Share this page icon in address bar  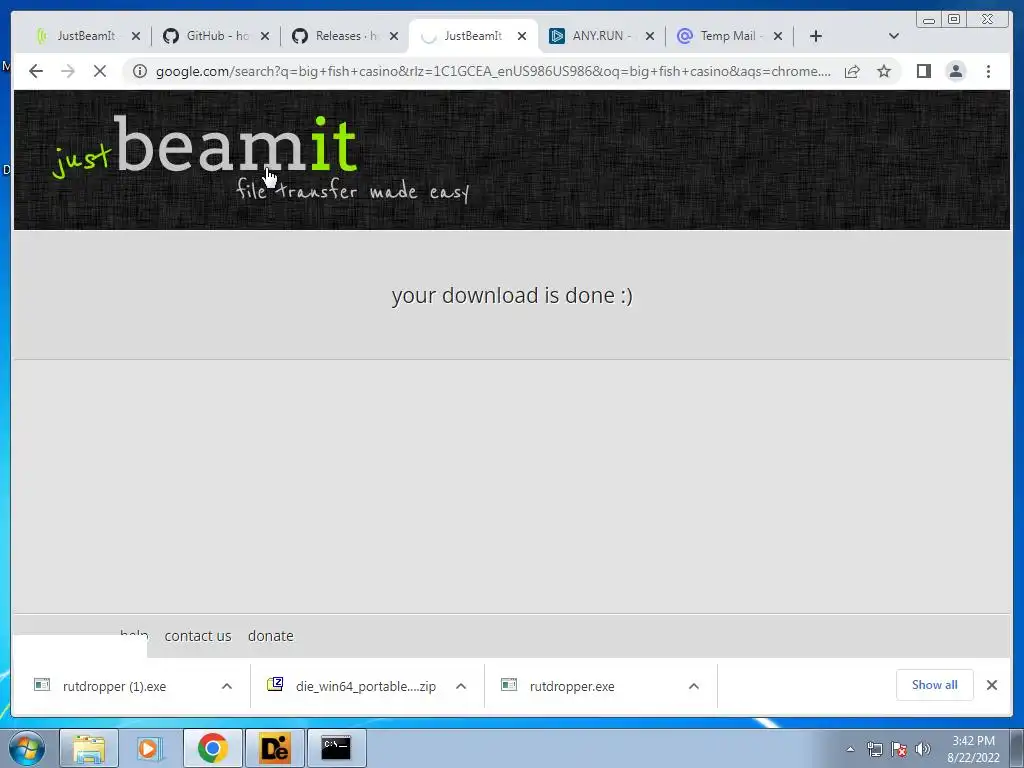point(852,71)
